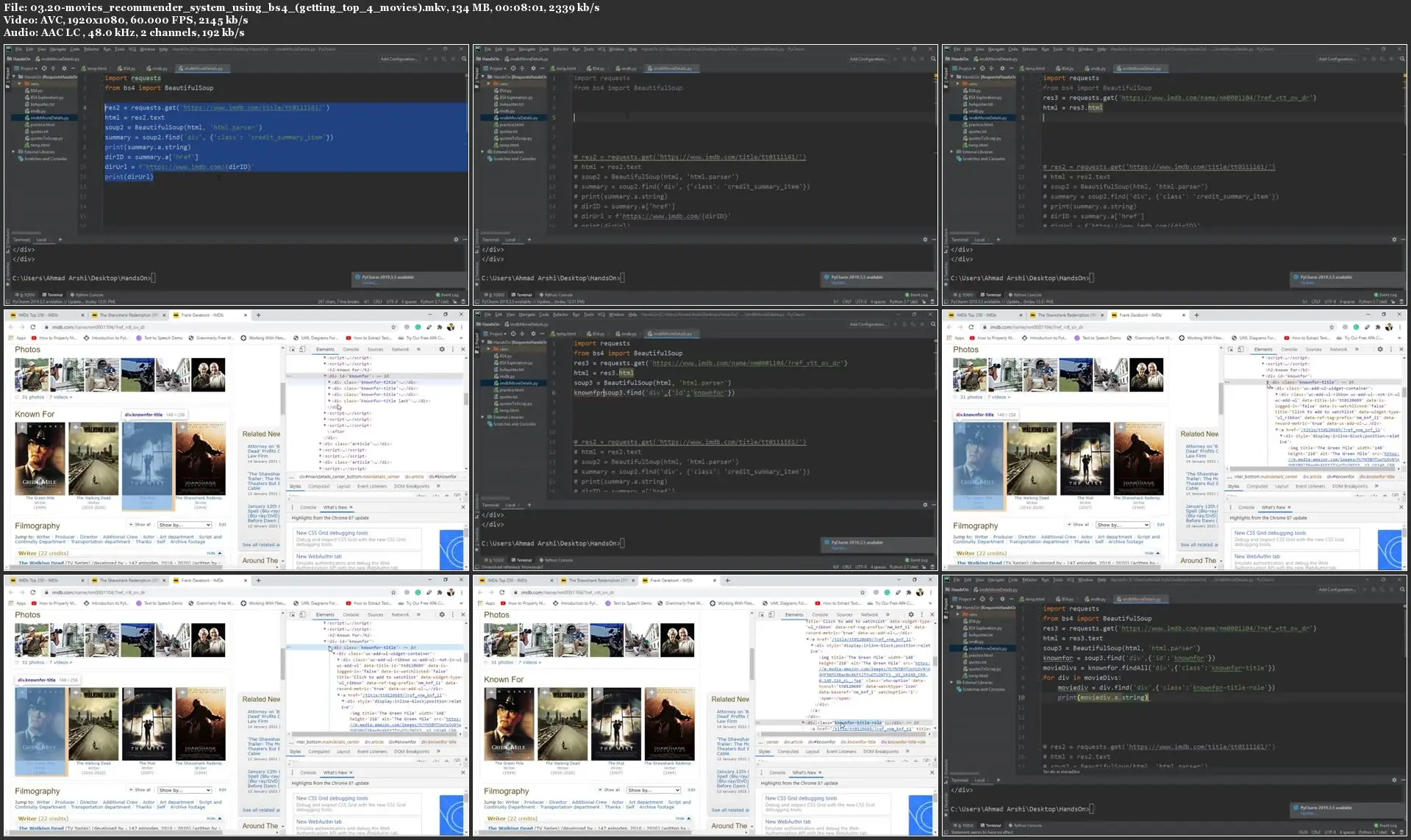Click DevTools inspect-element icon, Mist-highlighted Chrome frame
The image size is (1411, 840).
click(x=293, y=349)
